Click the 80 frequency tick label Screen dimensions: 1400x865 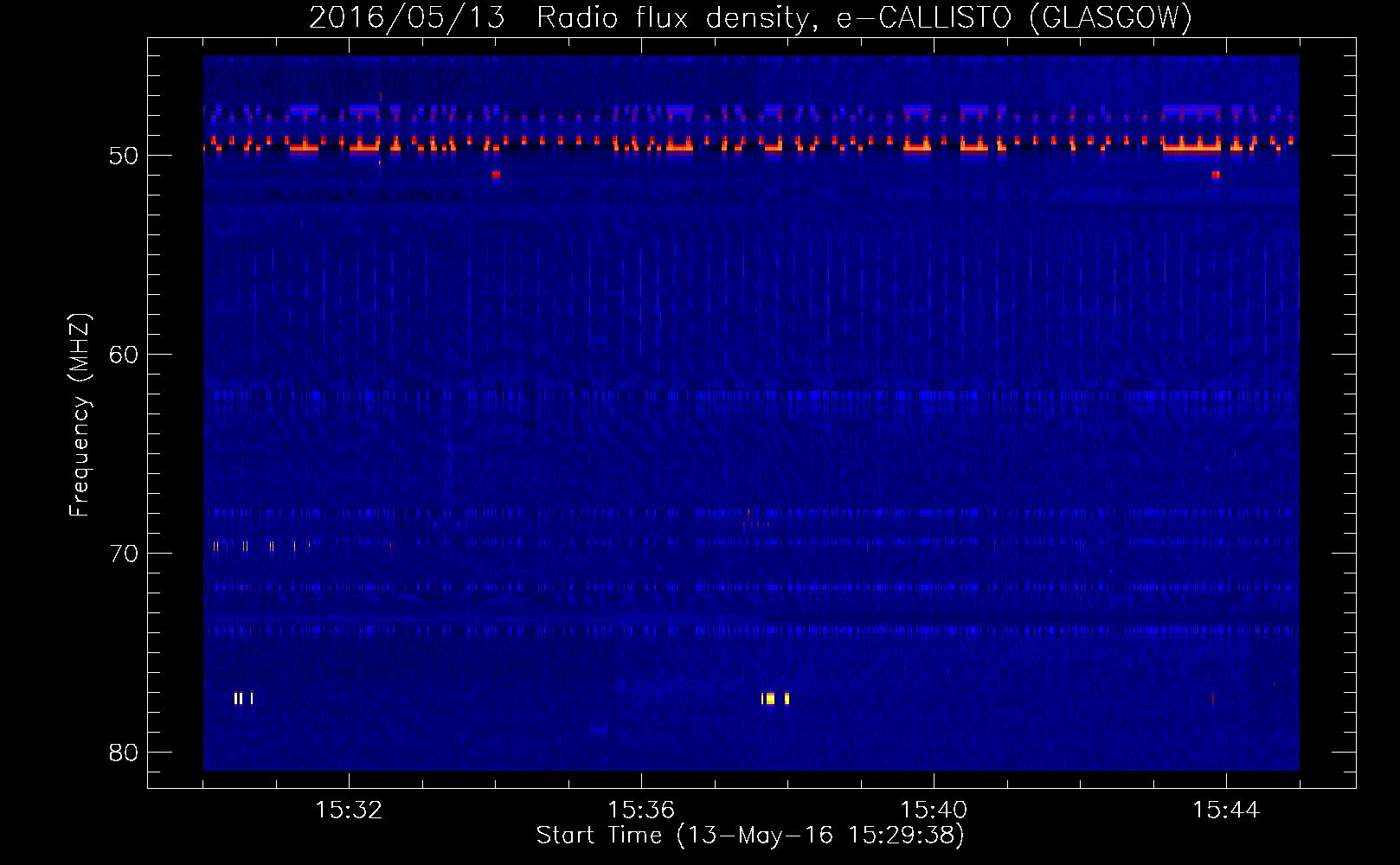(124, 753)
